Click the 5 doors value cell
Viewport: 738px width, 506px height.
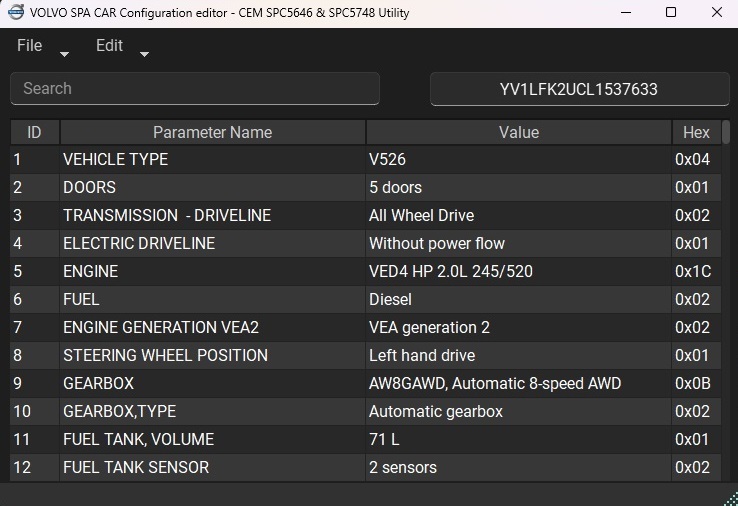[x=519, y=187]
